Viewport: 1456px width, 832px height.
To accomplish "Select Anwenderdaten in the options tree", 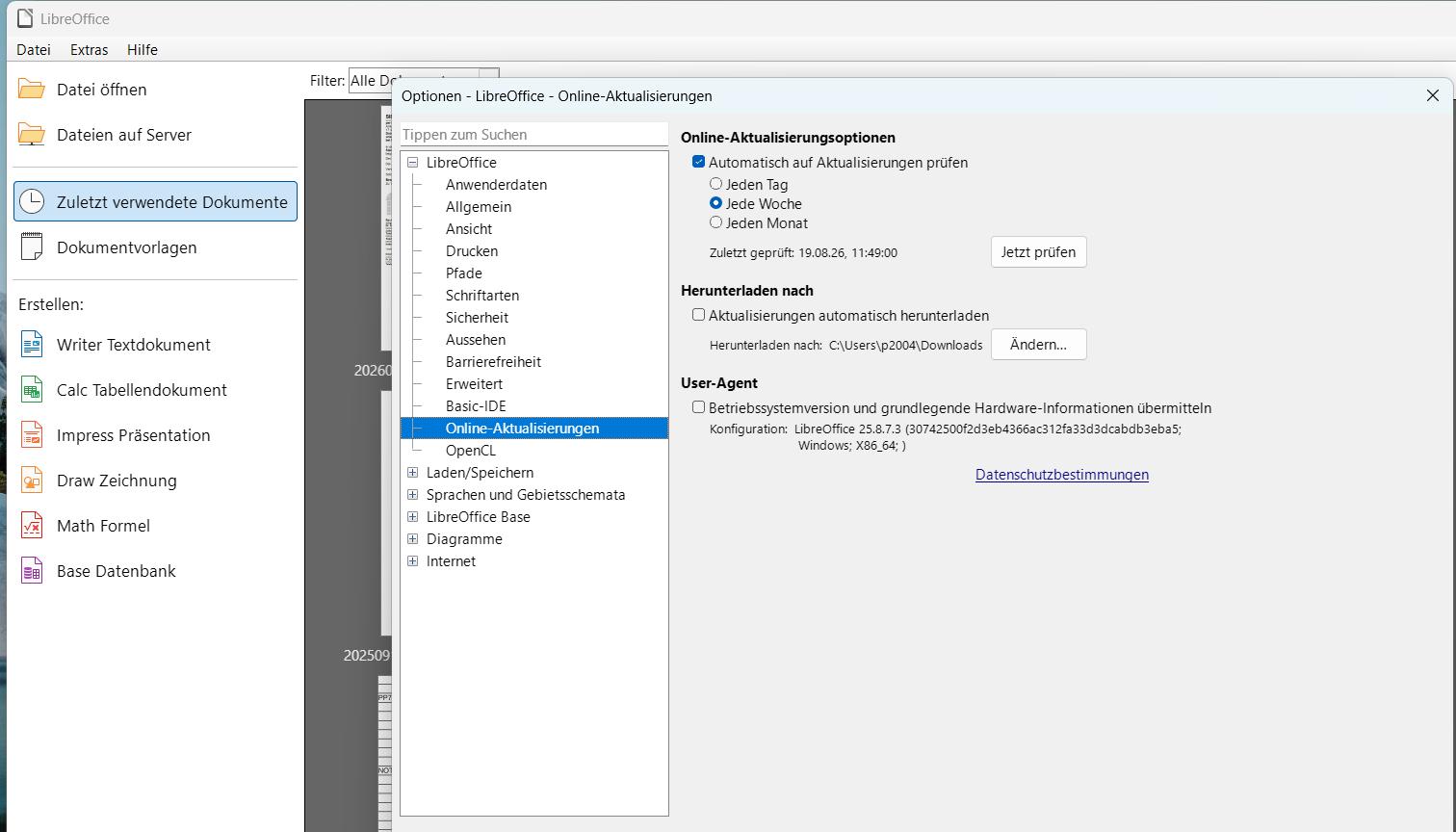I will pyautogui.click(x=496, y=185).
